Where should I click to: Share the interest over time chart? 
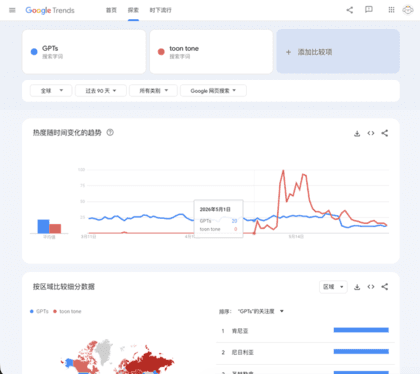click(385, 133)
